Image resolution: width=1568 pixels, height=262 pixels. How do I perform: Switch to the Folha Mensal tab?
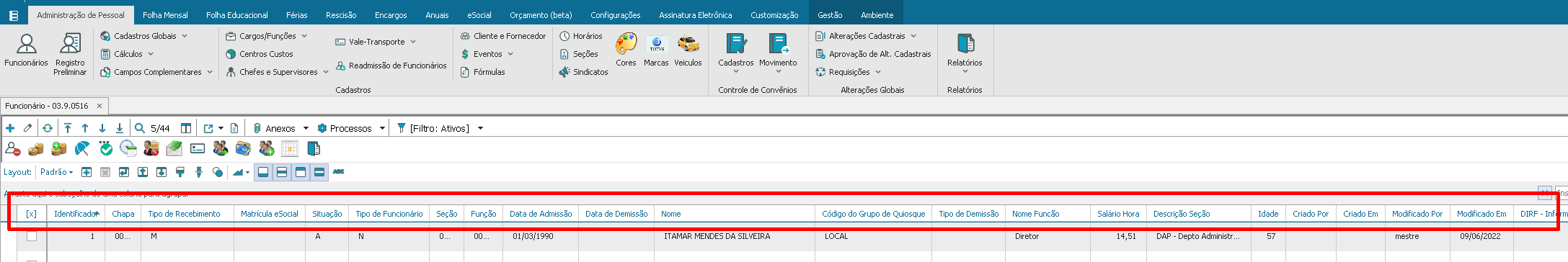(x=165, y=14)
